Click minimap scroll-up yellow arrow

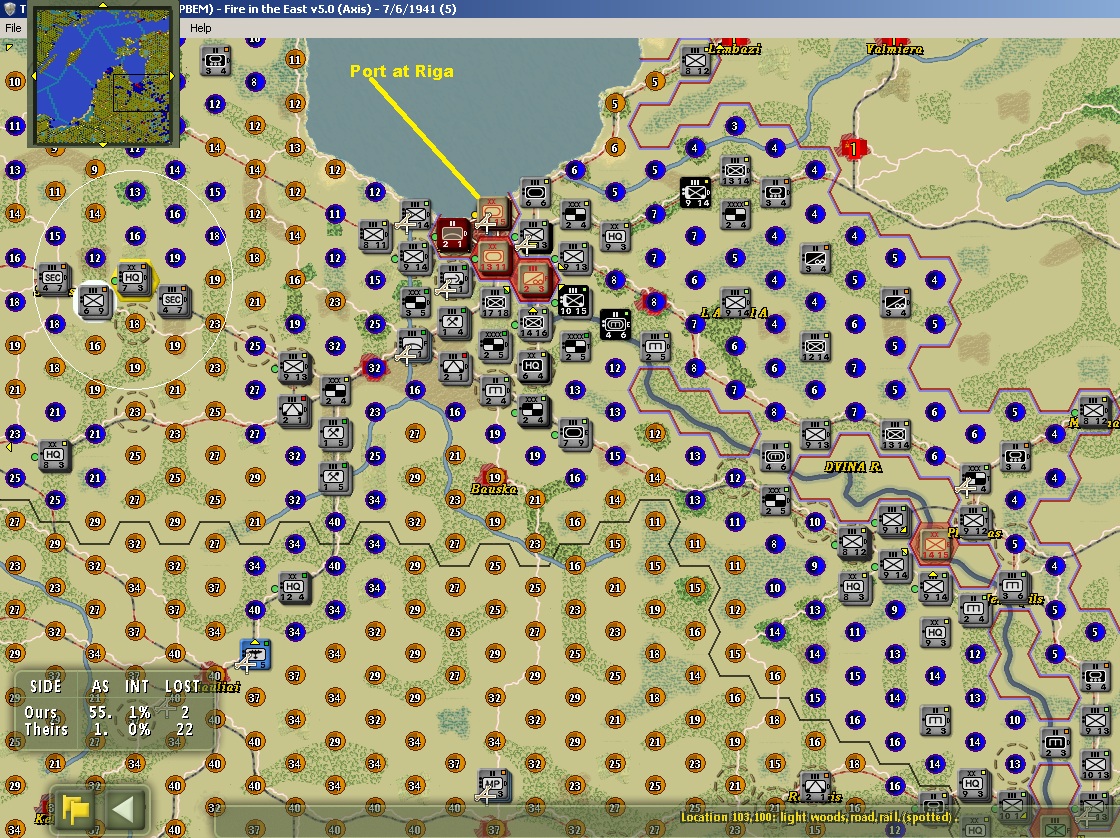tap(103, 5)
